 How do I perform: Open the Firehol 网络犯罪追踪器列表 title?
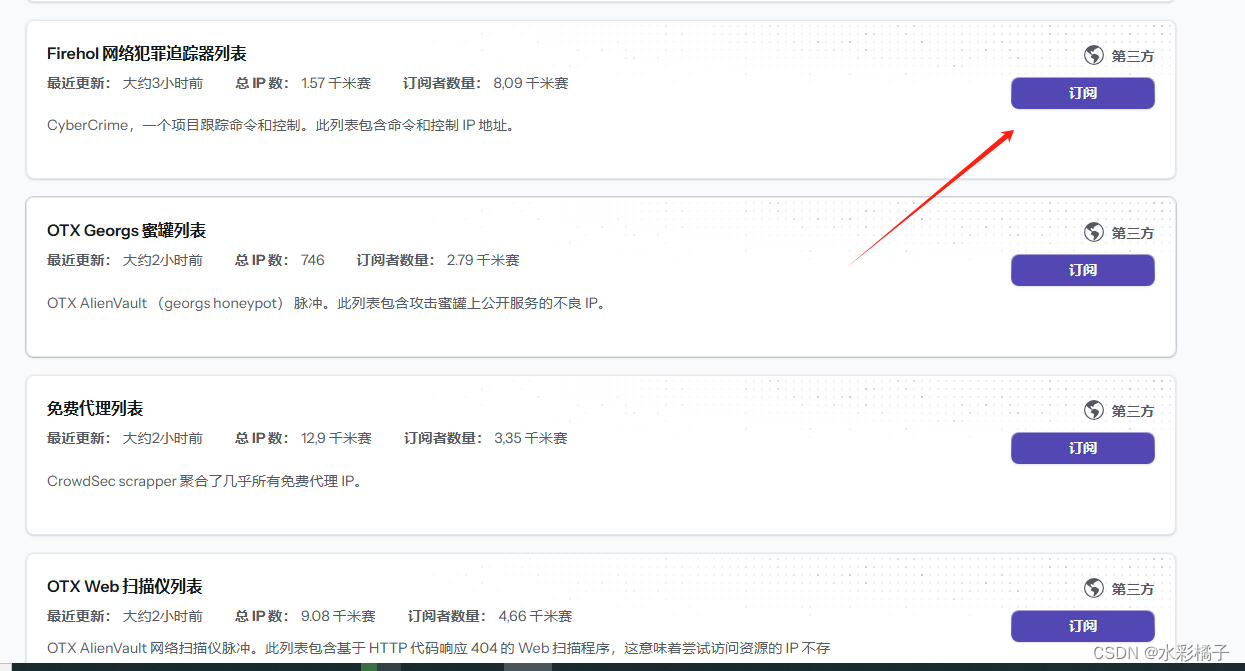tap(147, 53)
